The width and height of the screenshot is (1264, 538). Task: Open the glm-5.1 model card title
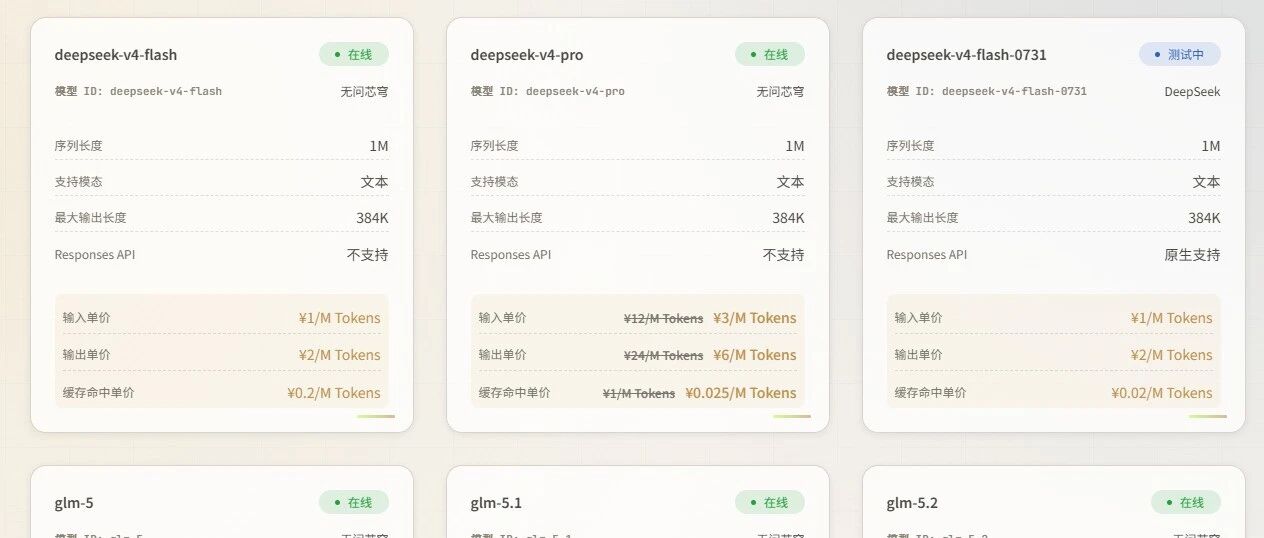[x=496, y=503]
